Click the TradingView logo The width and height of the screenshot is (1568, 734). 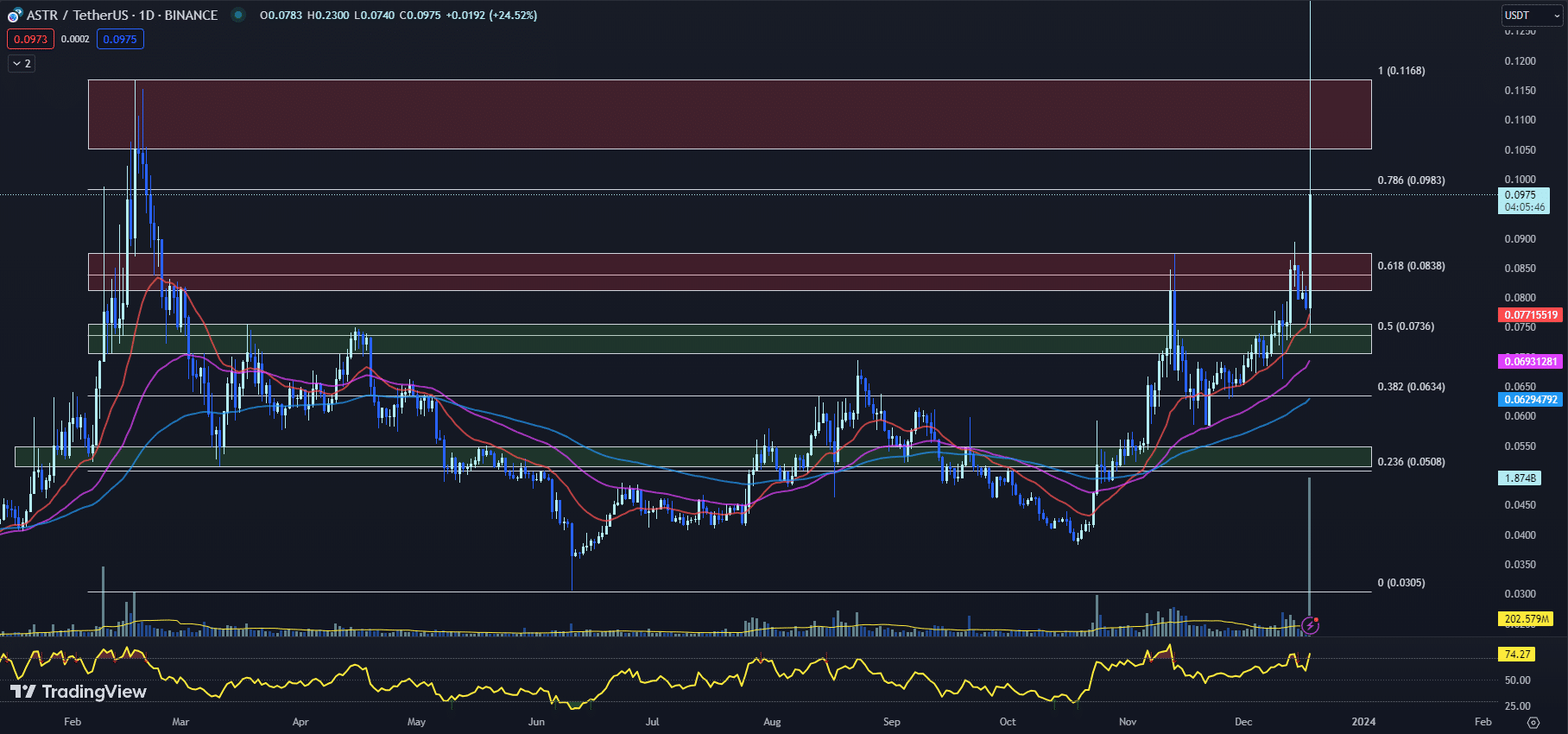pyautogui.click(x=78, y=692)
